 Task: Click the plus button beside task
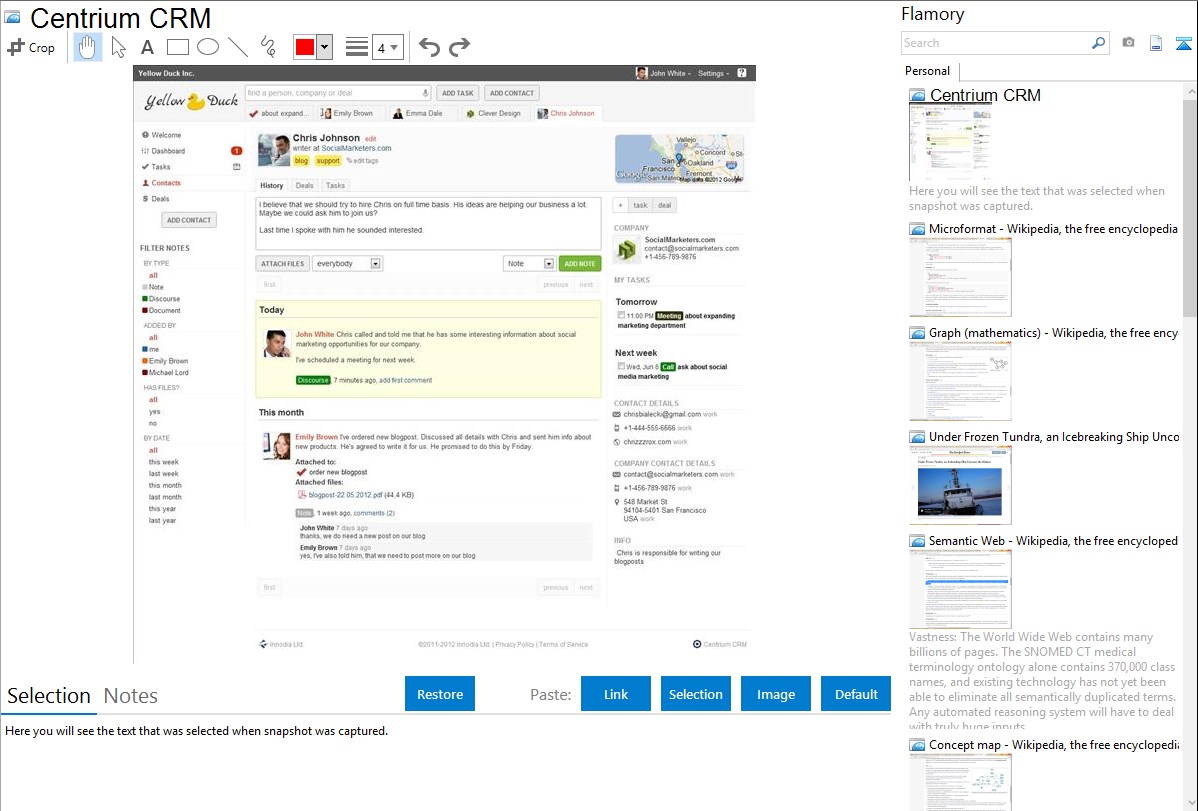click(x=620, y=205)
